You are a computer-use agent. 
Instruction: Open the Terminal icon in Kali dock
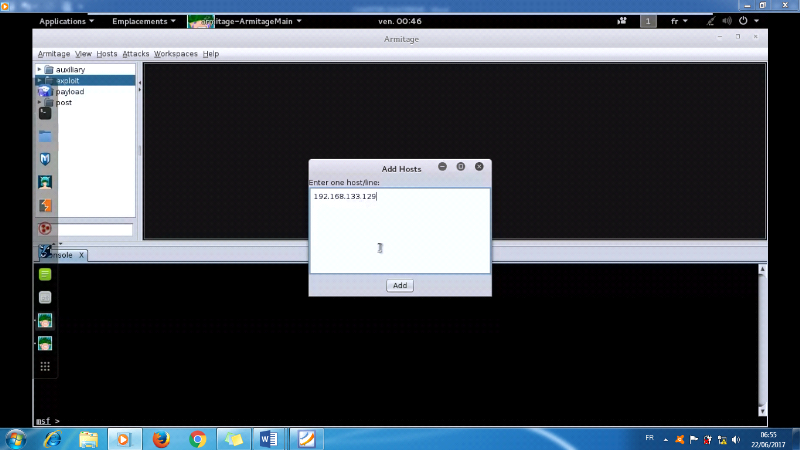point(45,113)
